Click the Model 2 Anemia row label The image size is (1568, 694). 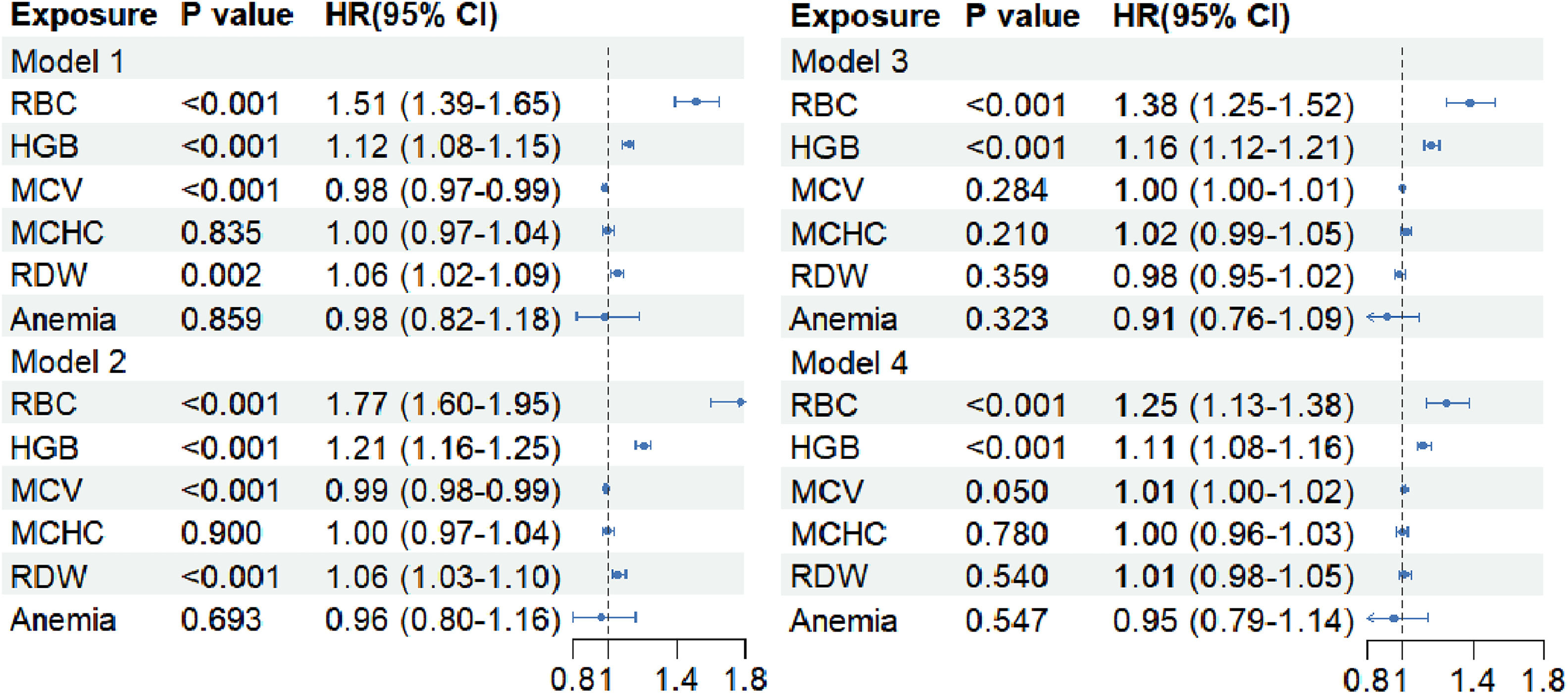[63, 620]
